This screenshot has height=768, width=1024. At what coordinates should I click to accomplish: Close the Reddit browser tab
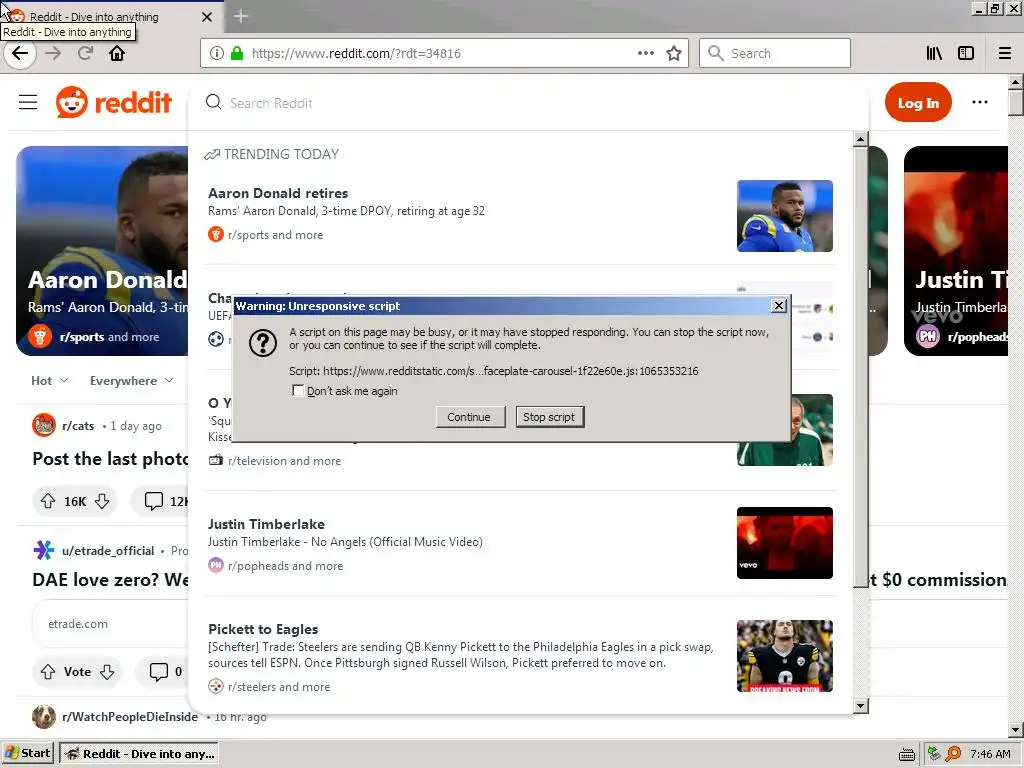pyautogui.click(x=207, y=17)
